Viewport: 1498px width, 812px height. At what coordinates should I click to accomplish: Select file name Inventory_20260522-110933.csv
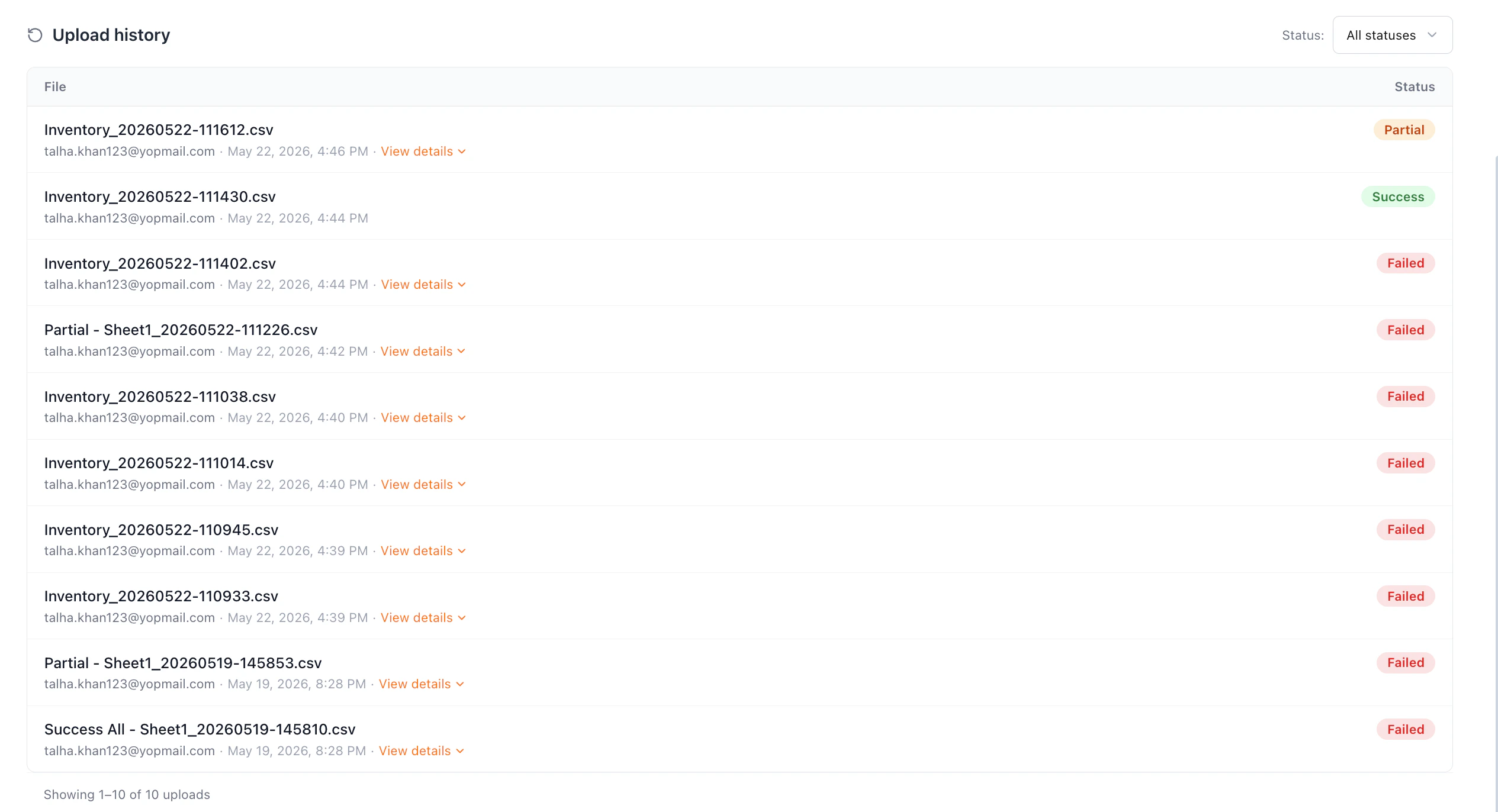click(161, 597)
